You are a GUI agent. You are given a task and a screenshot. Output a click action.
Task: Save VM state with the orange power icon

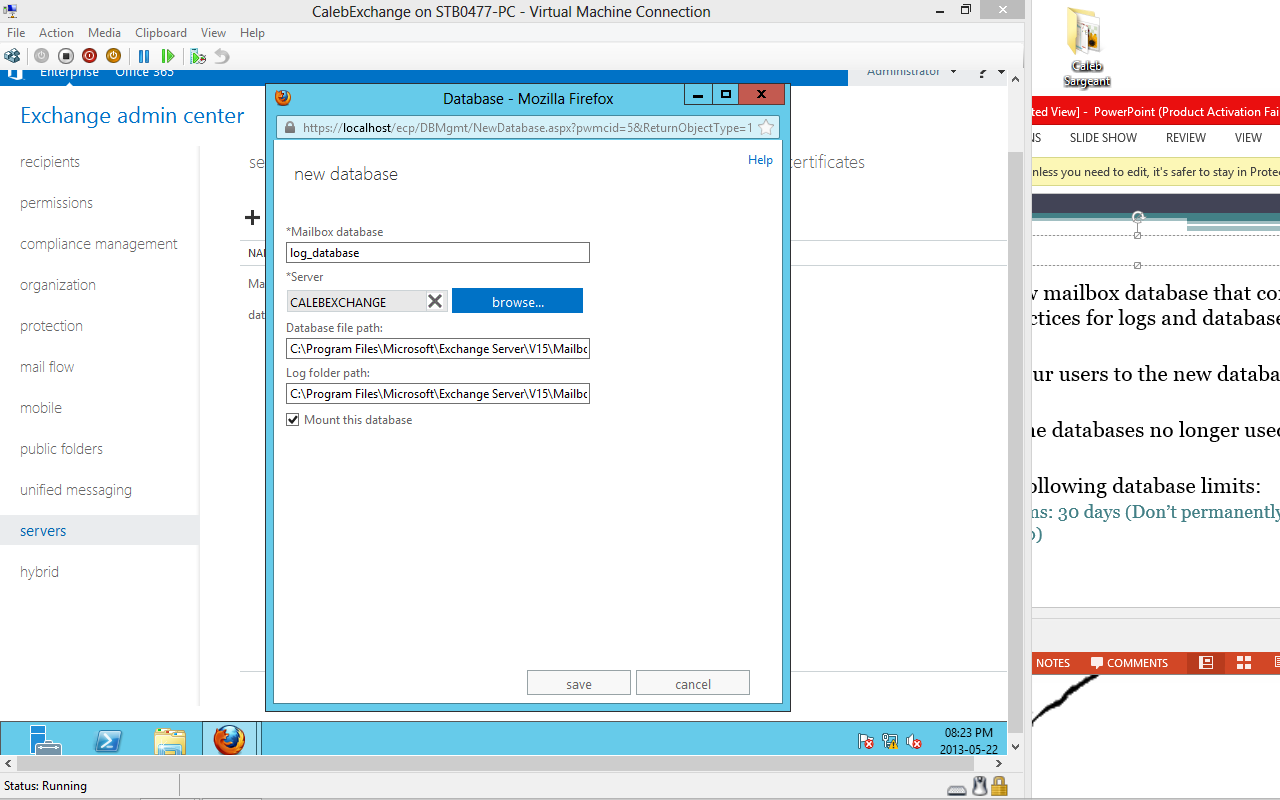113,56
